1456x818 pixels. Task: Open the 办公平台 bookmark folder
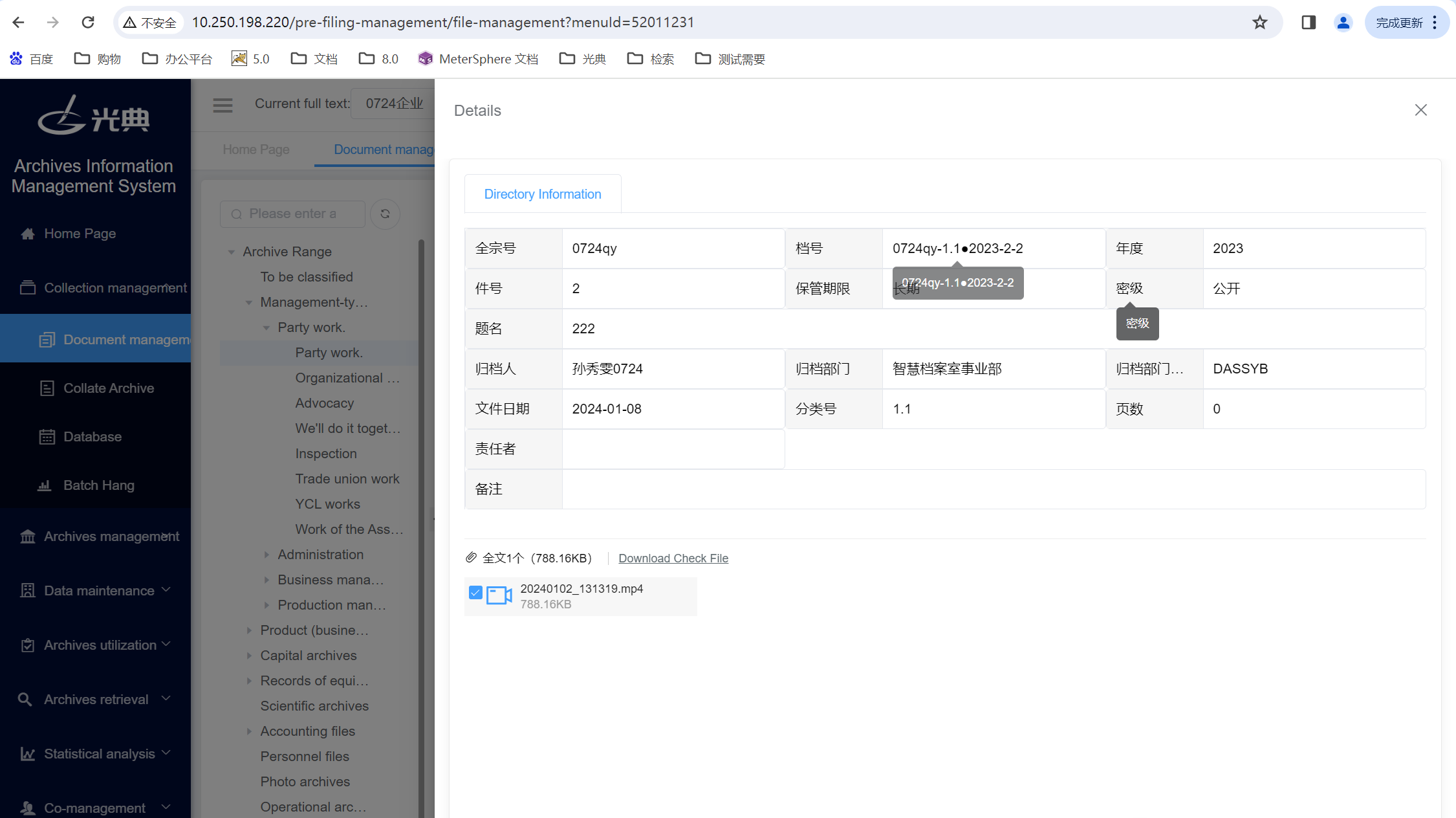[177, 59]
